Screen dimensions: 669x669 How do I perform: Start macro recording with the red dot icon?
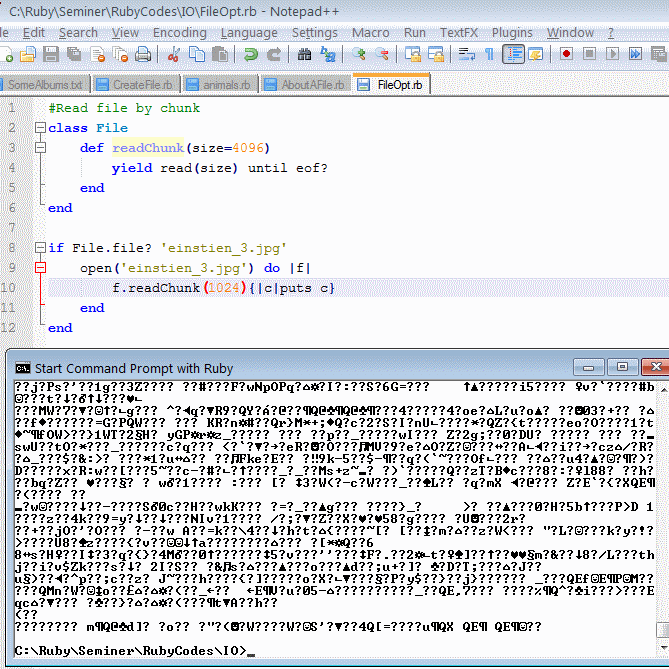(566, 54)
